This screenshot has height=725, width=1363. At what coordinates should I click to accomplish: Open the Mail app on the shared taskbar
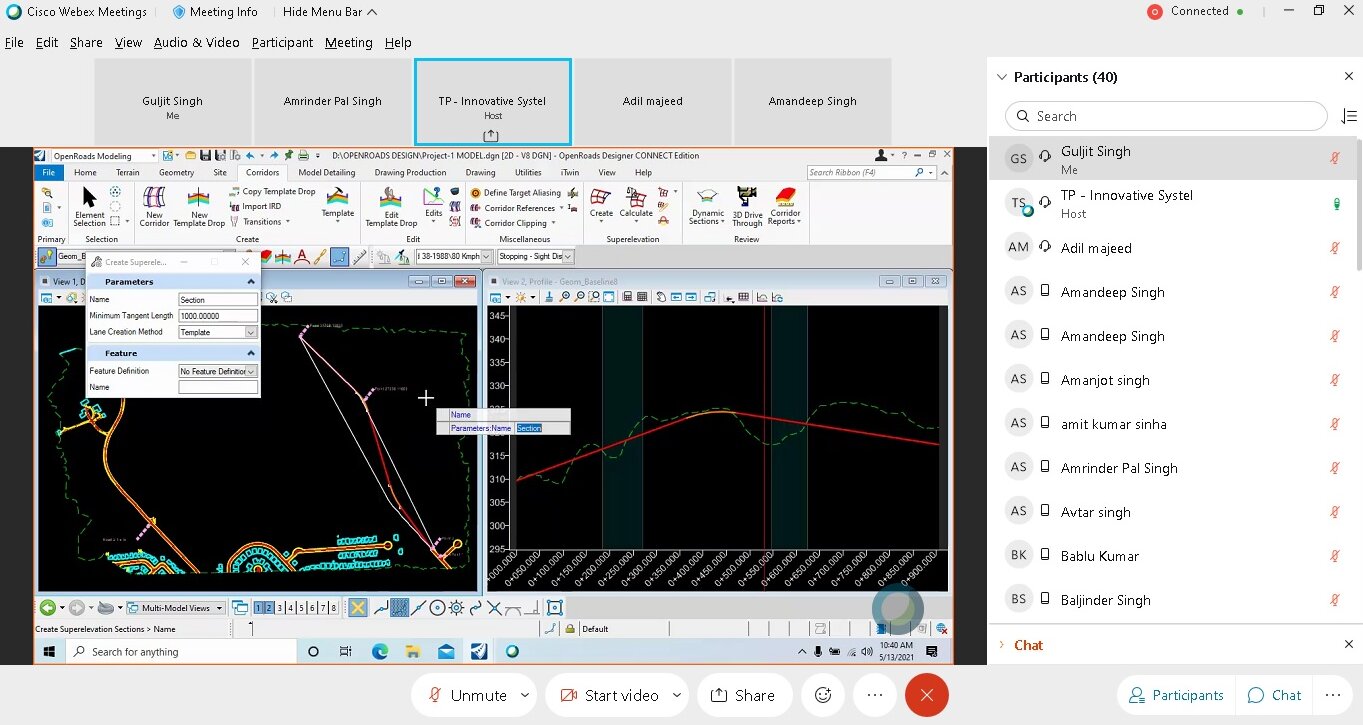tap(446, 652)
